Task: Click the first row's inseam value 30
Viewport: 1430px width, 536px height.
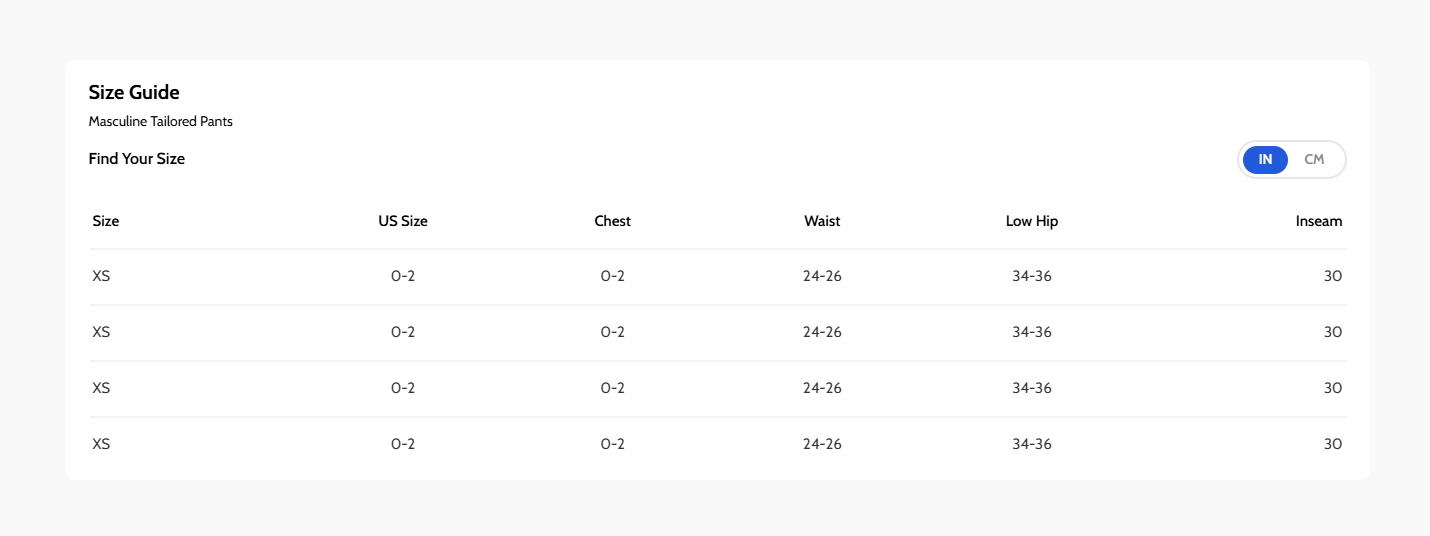Action: tap(1332, 276)
